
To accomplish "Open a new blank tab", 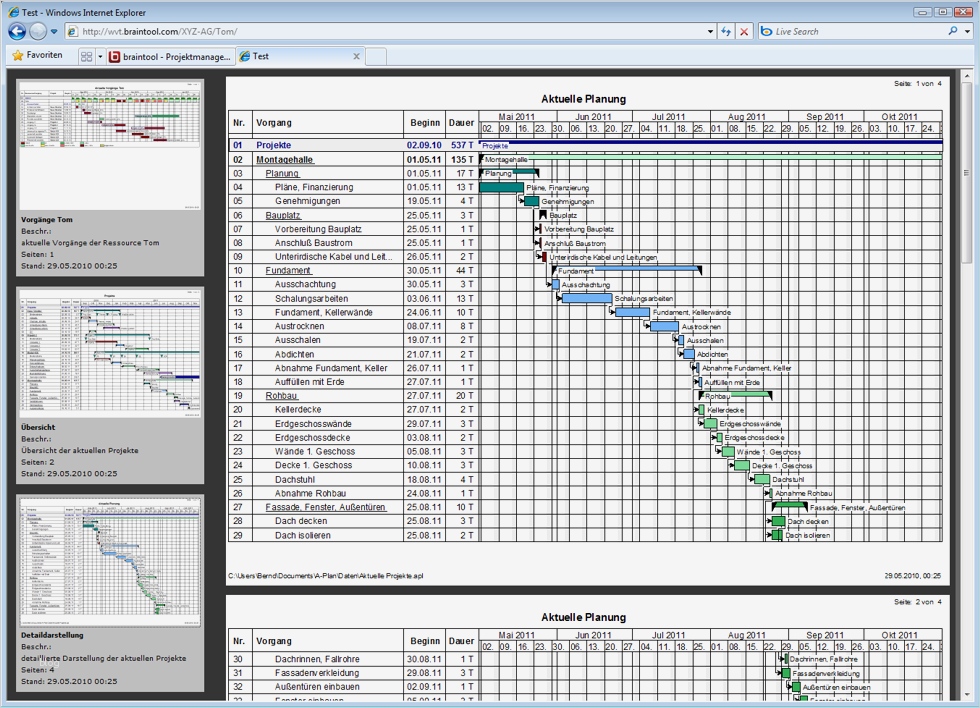I will 376,56.
